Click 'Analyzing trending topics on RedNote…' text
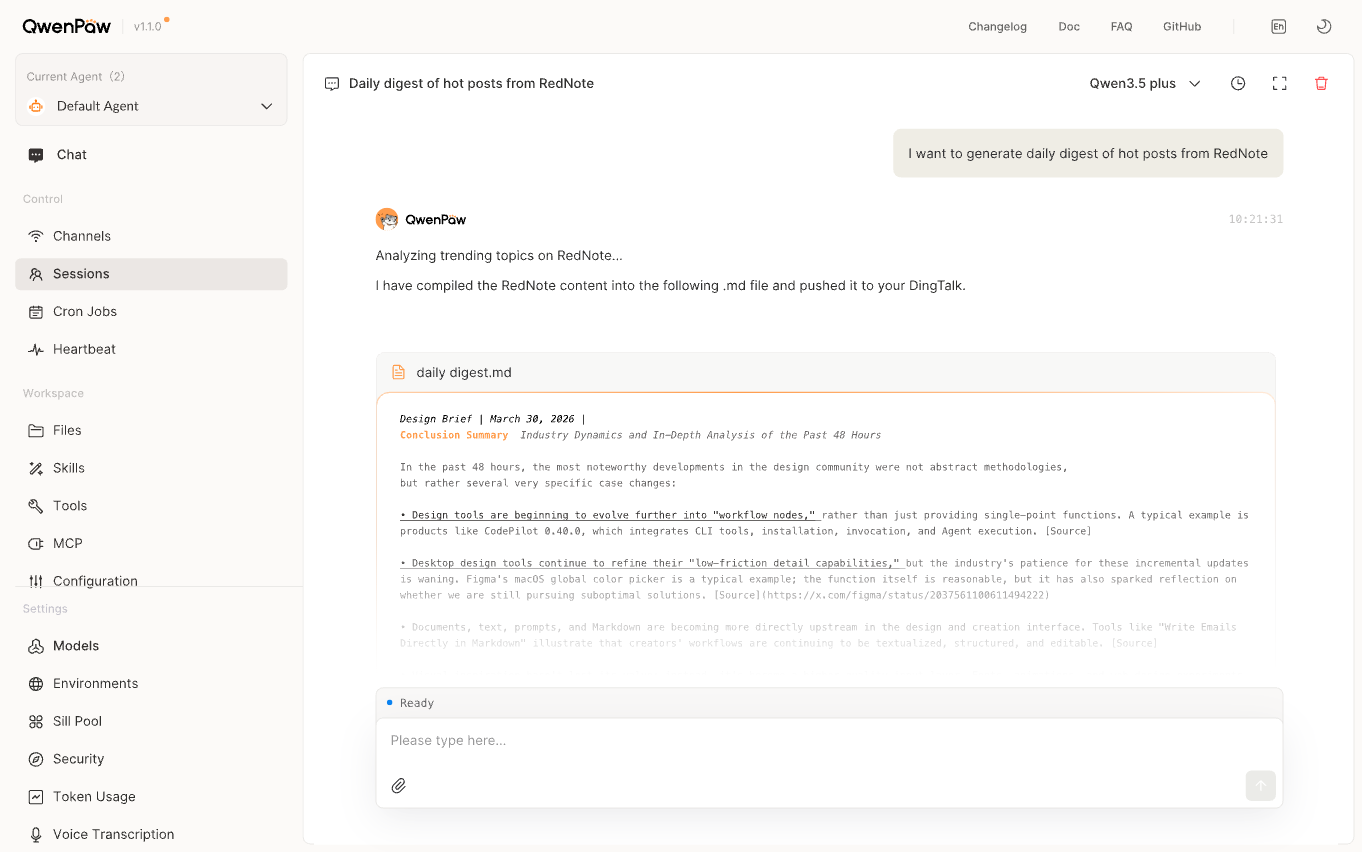1362x852 pixels. click(x=499, y=256)
